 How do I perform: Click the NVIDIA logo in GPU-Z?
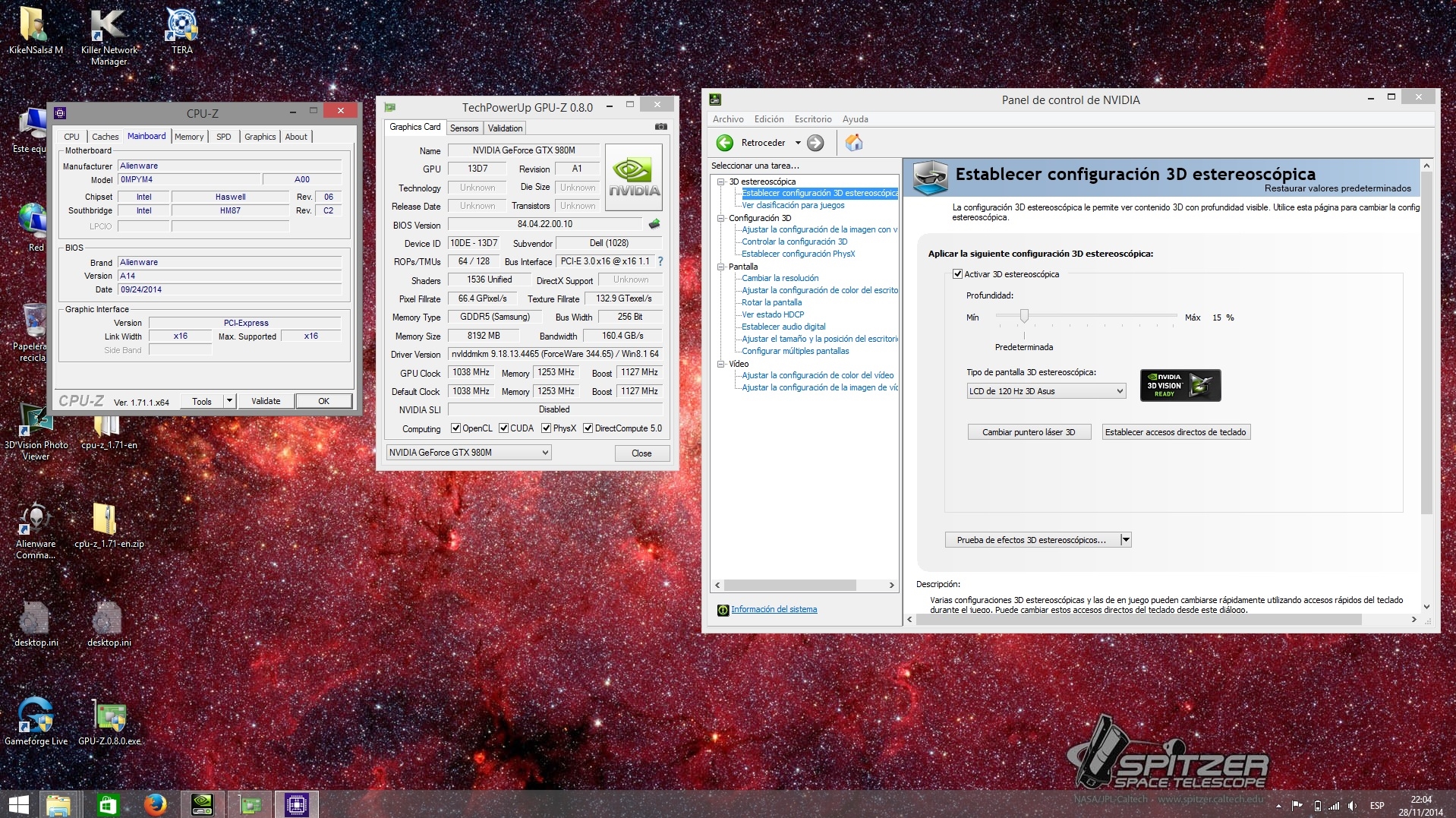coord(634,178)
